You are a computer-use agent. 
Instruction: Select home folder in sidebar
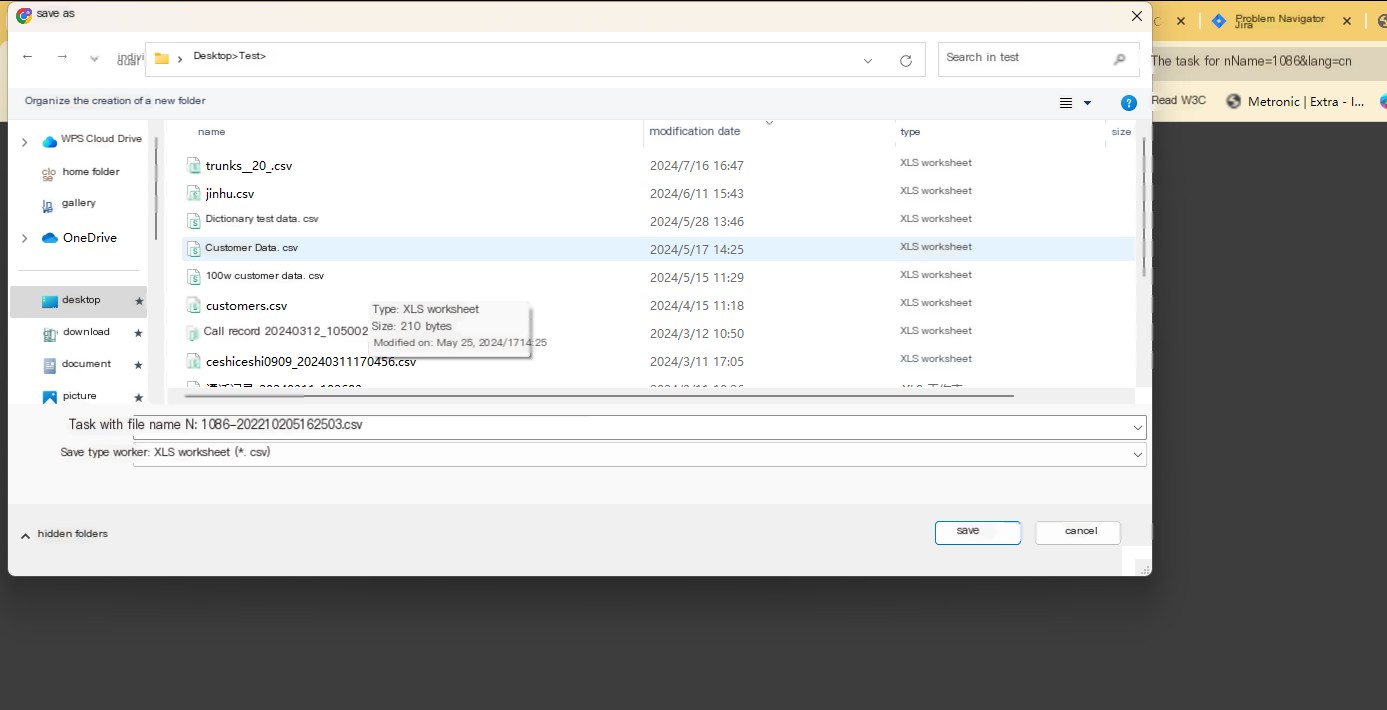tap(80, 173)
